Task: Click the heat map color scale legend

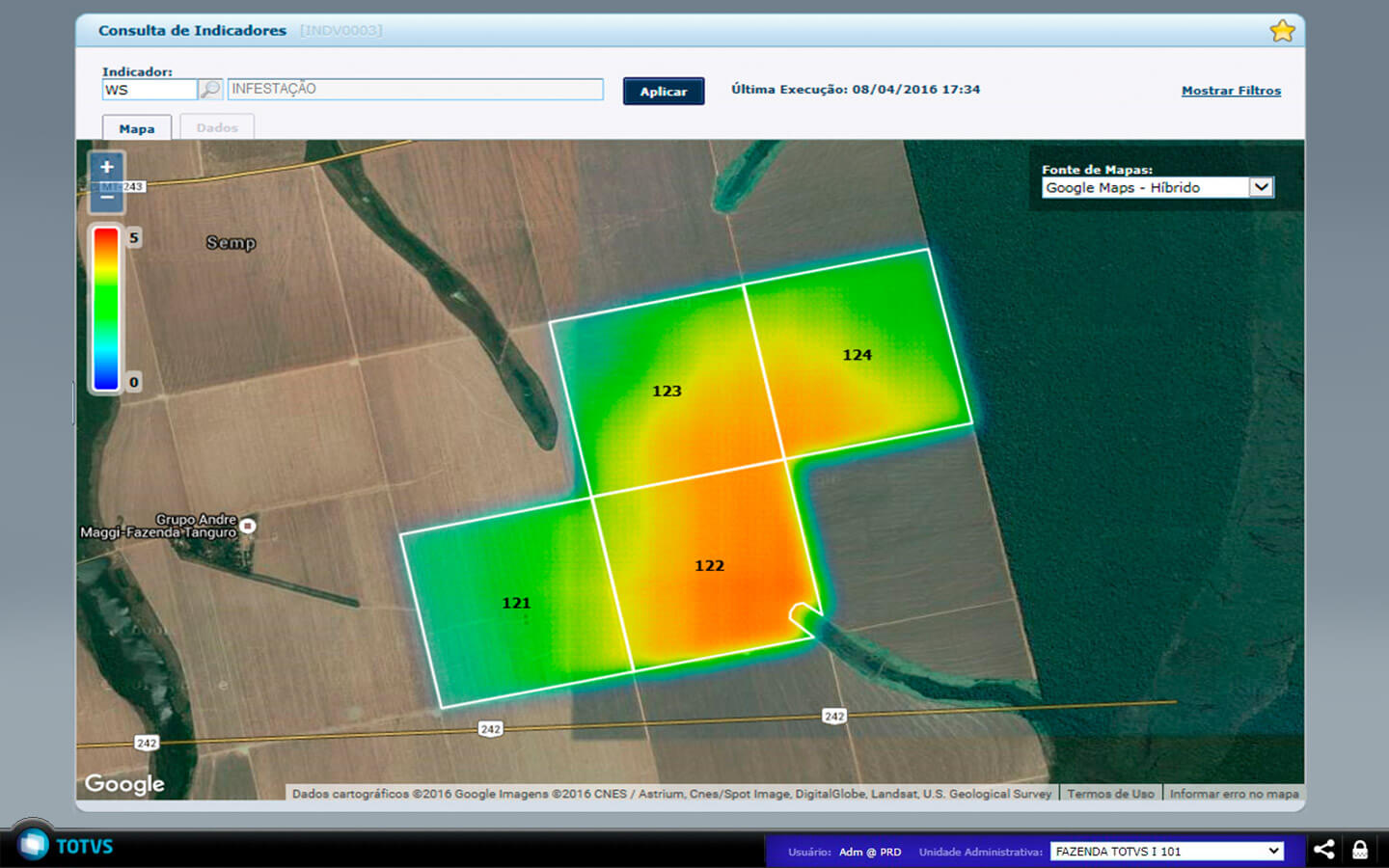Action: (x=106, y=309)
